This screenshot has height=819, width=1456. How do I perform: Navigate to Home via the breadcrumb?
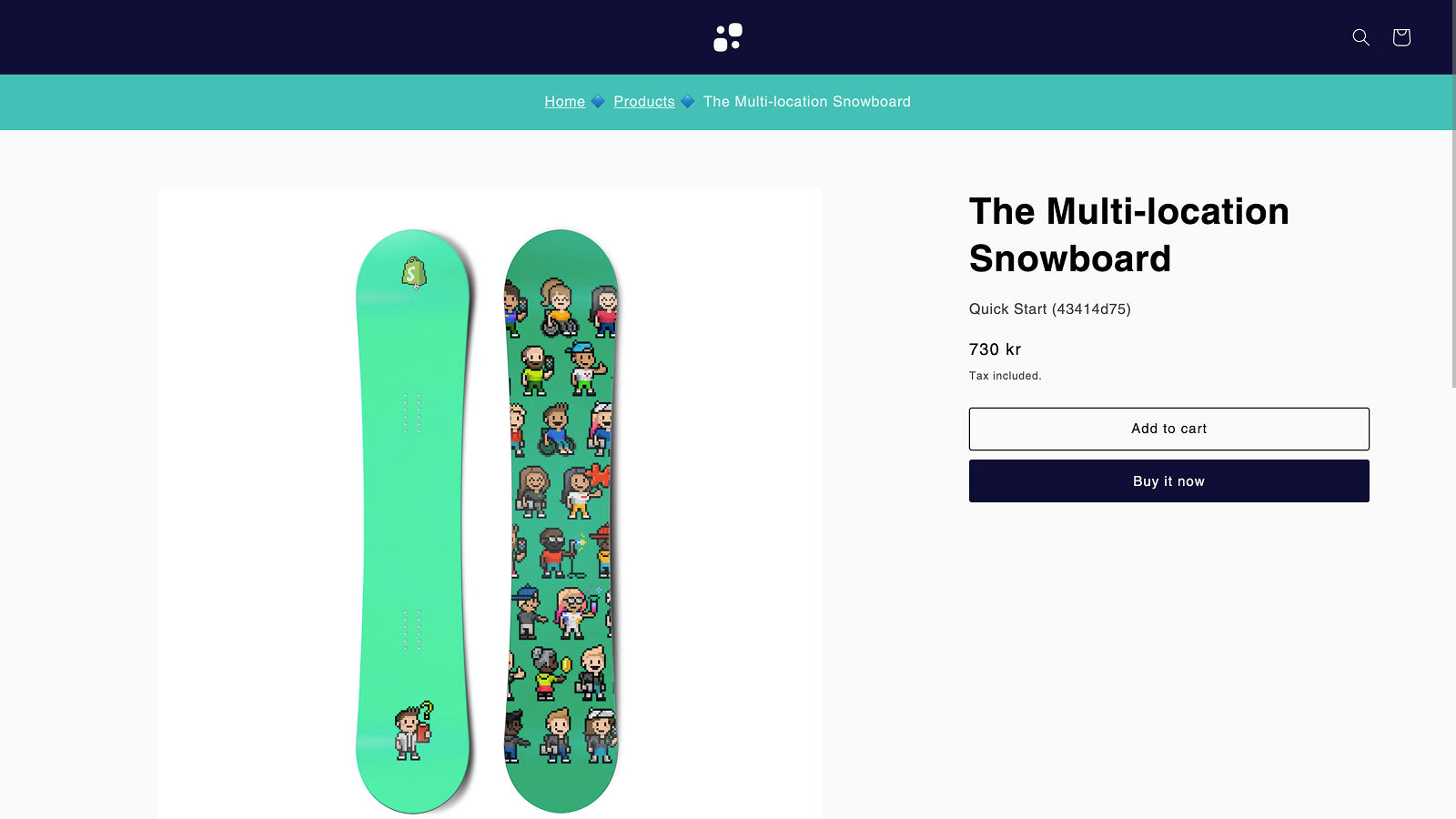click(564, 101)
